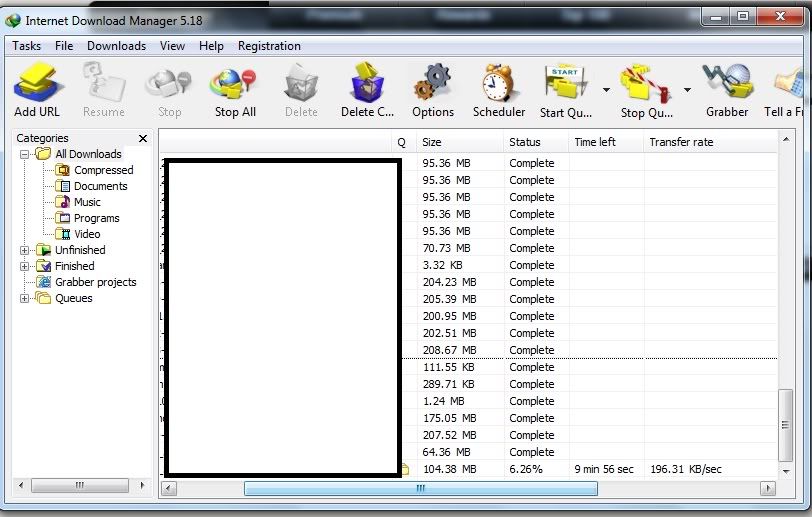Expand the Unfinished tree node
This screenshot has width=812, height=517.
click(x=24, y=250)
